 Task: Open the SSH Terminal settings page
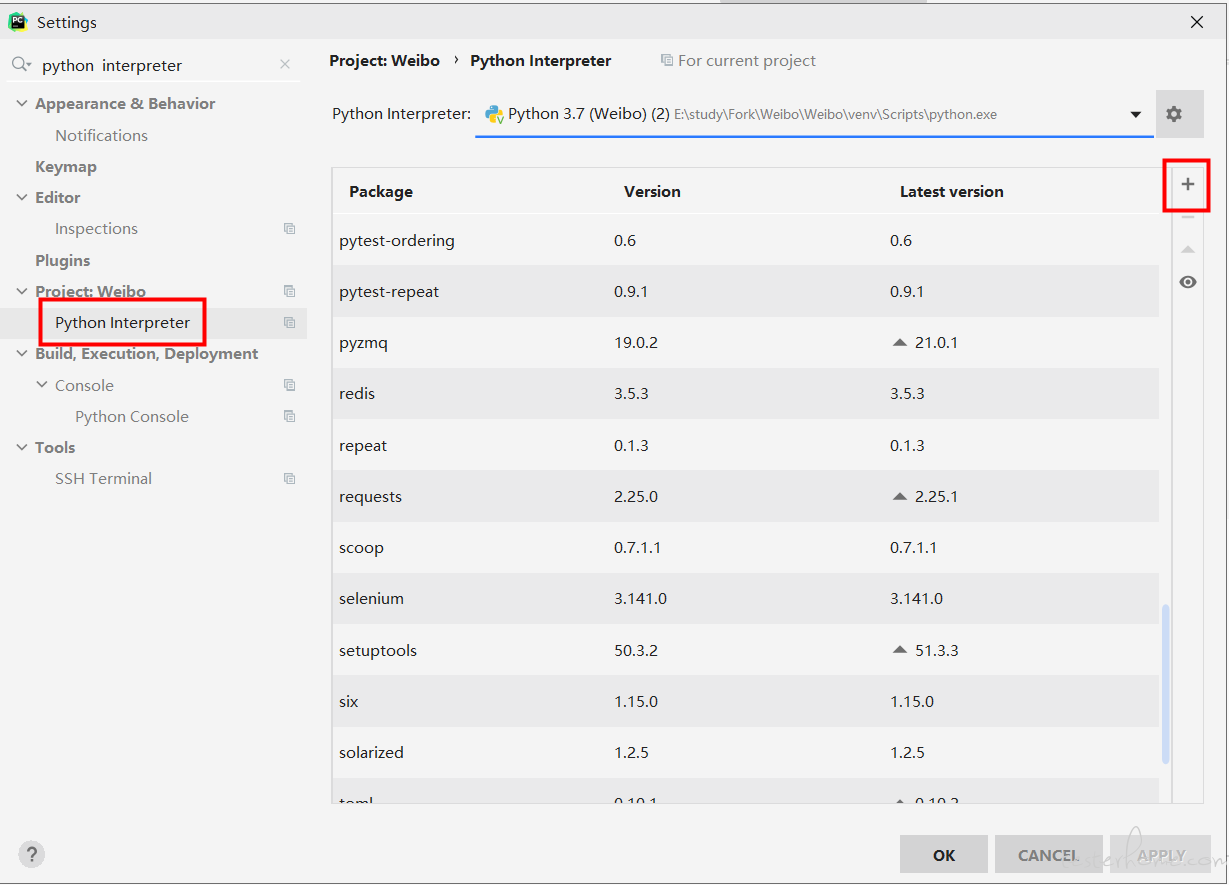point(104,479)
